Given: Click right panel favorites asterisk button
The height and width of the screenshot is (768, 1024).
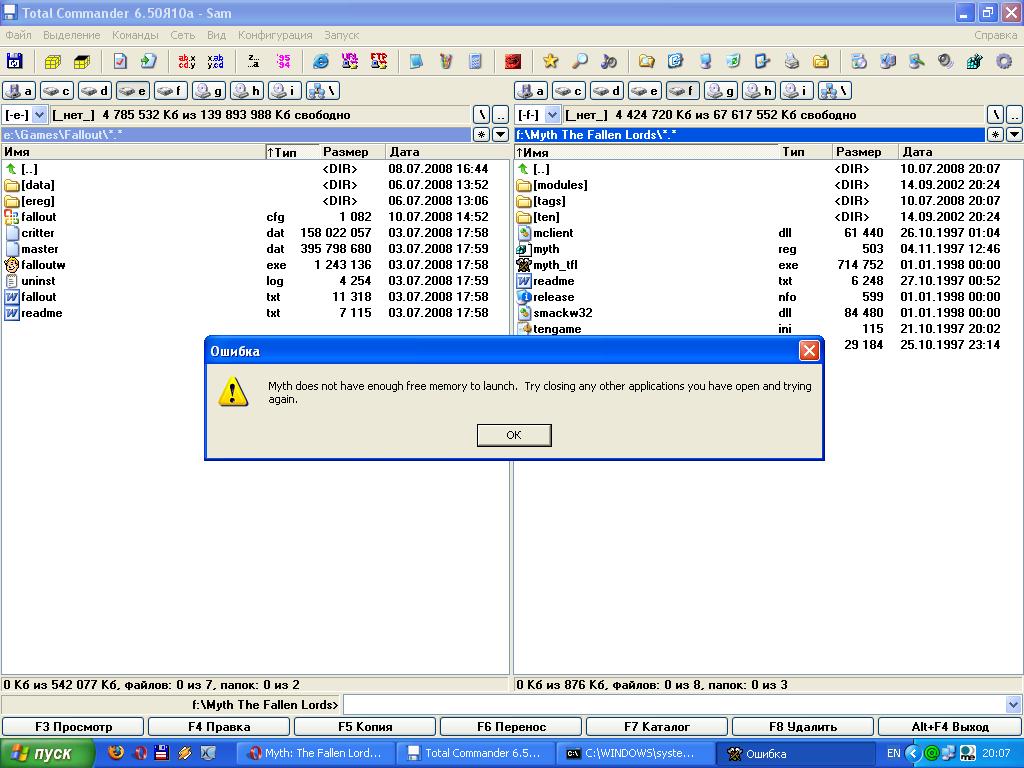Looking at the screenshot, I should [x=995, y=135].
